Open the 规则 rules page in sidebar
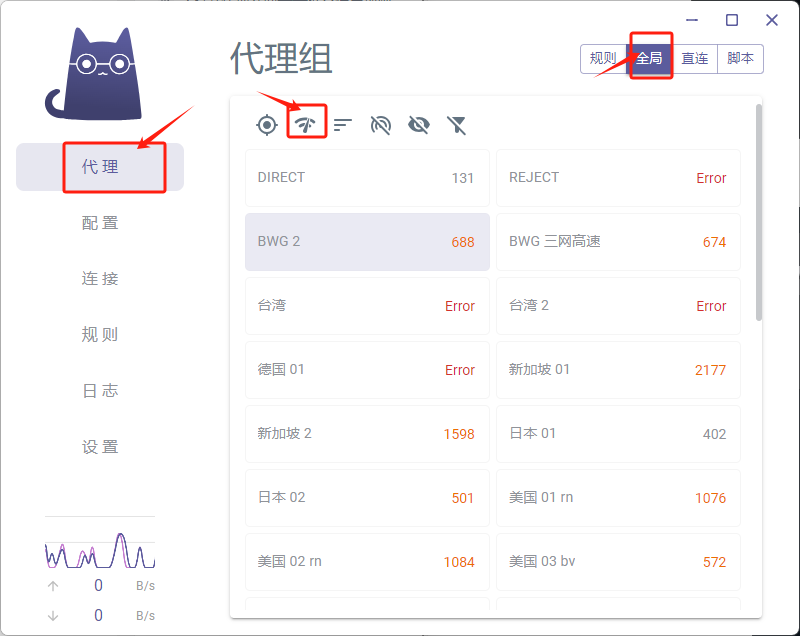800x636 pixels. point(100,335)
